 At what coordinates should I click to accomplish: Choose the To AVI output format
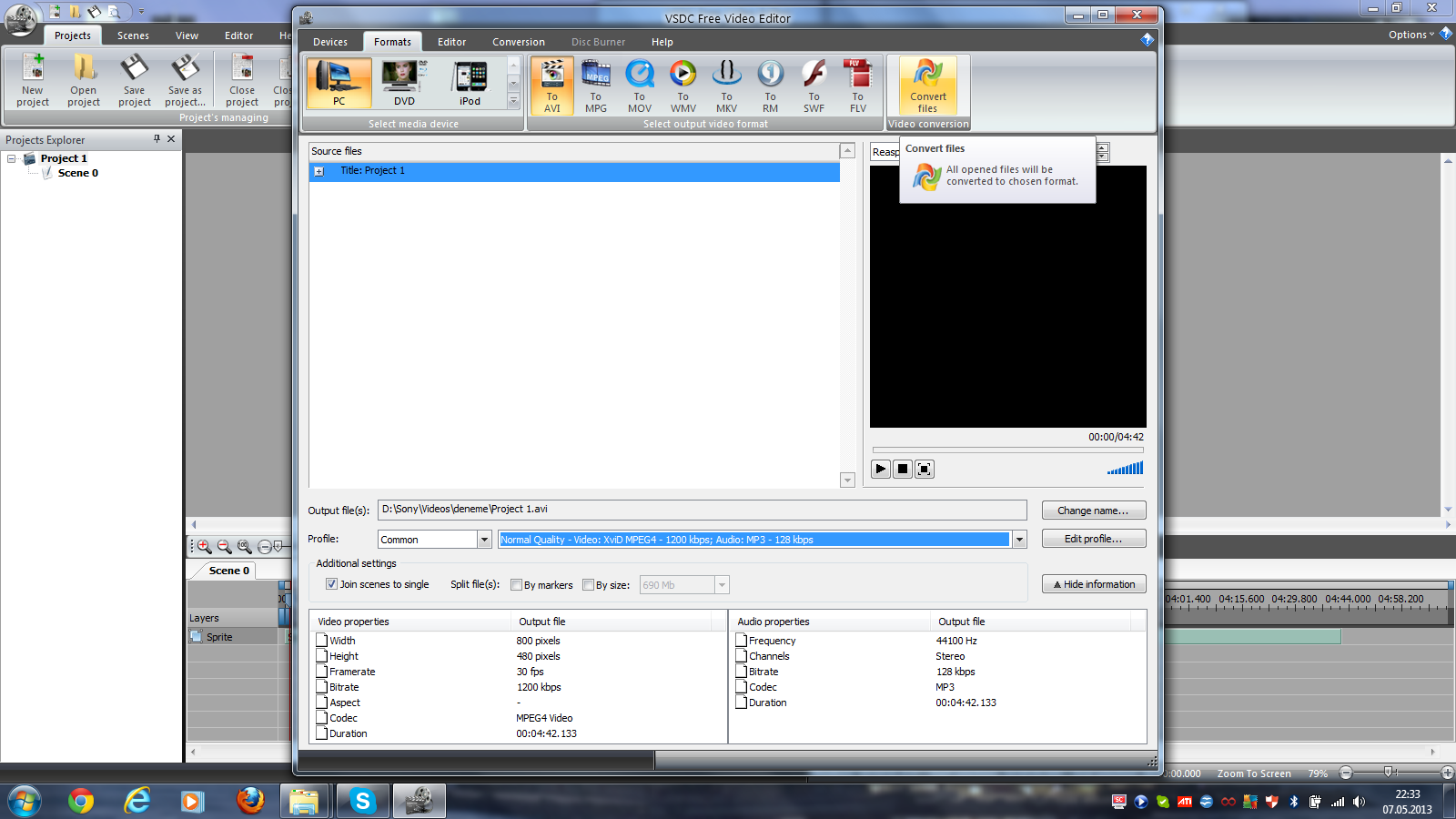[x=552, y=86]
